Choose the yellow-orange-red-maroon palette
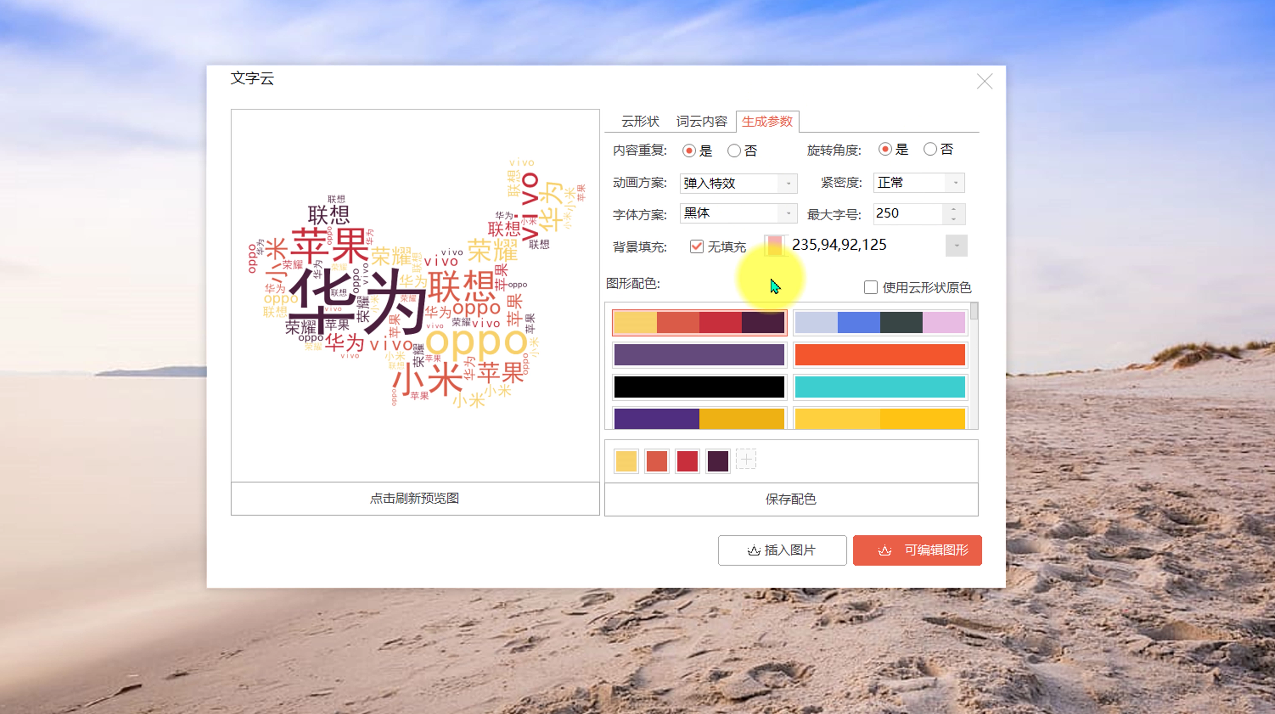The height and width of the screenshot is (714, 1275). point(699,323)
